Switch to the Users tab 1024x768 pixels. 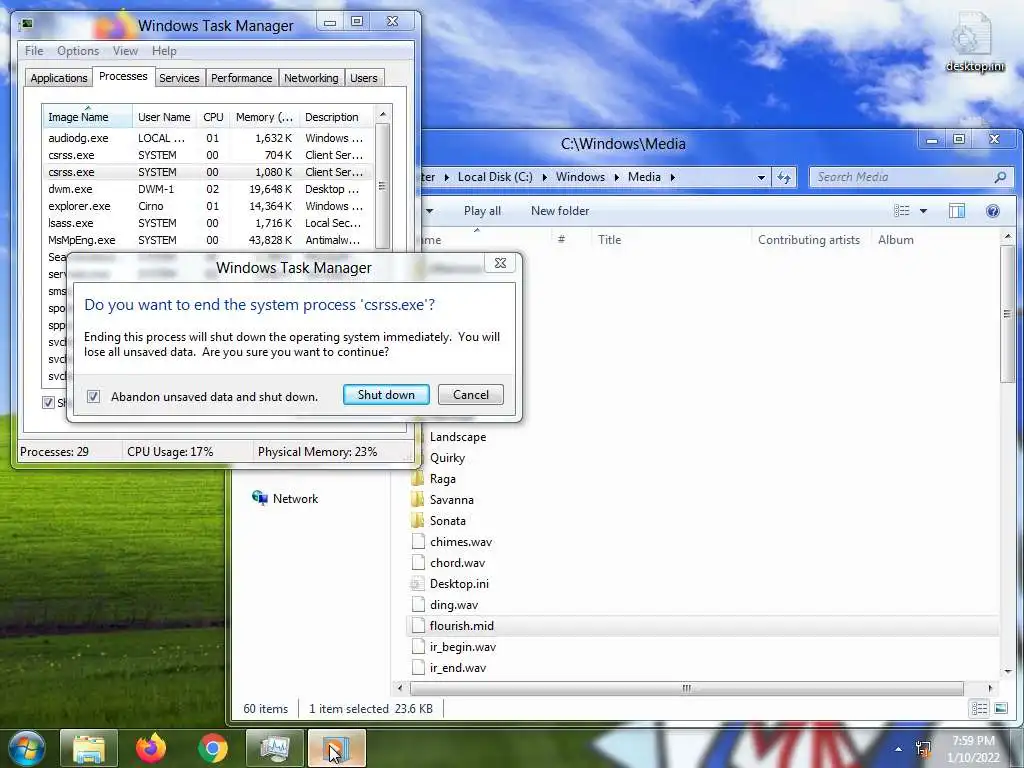[364, 78]
